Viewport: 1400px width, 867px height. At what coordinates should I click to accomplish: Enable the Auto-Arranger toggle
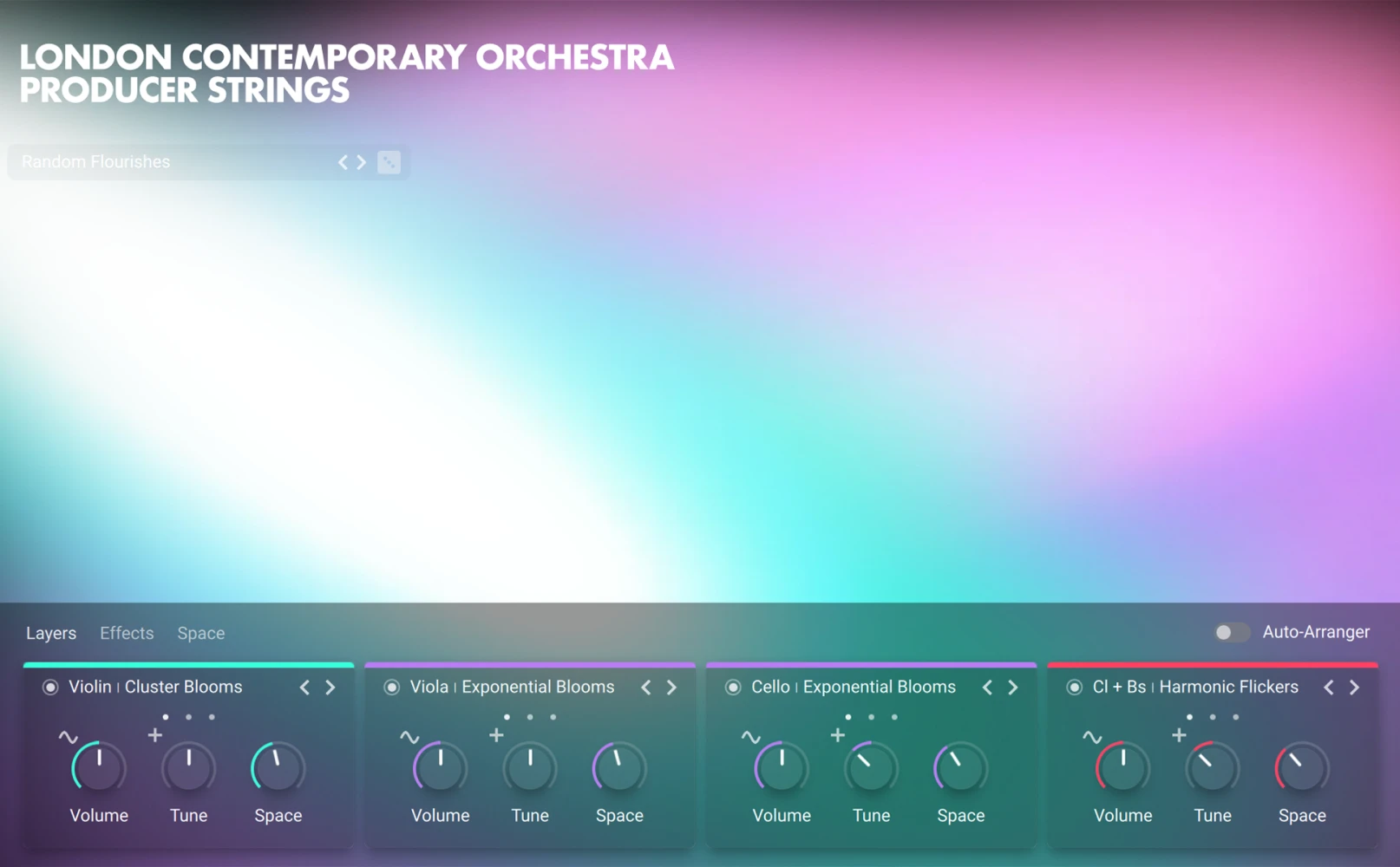(1232, 632)
